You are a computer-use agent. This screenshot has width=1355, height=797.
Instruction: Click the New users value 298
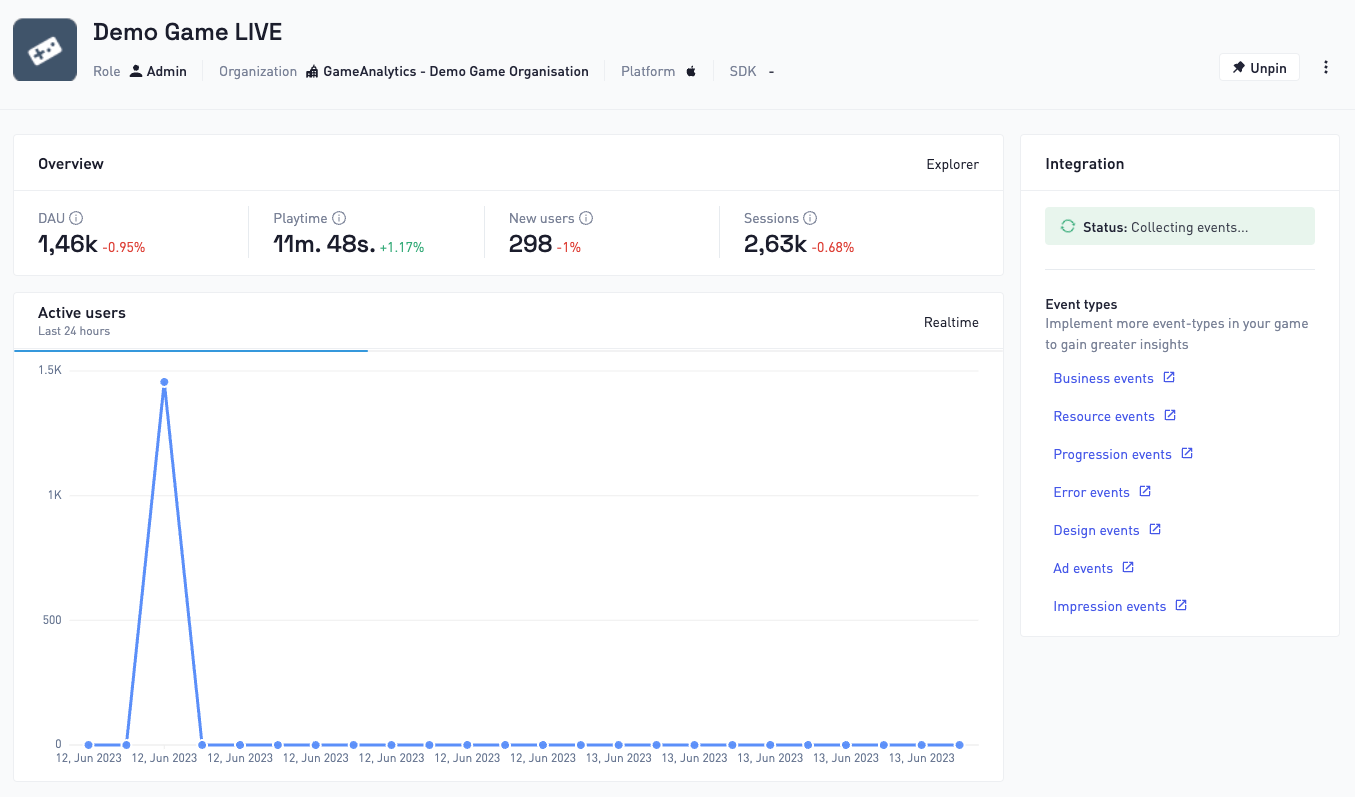pos(530,243)
